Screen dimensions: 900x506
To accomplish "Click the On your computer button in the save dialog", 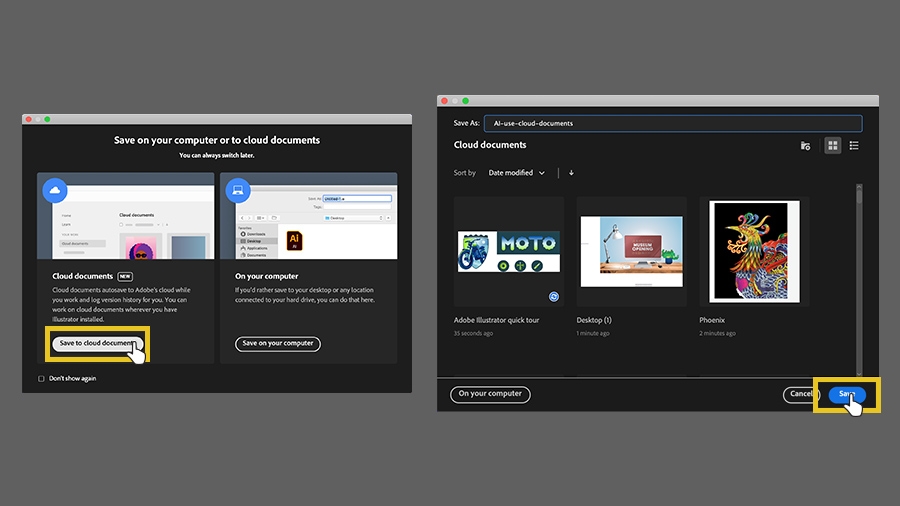I will pyautogui.click(x=490, y=394).
